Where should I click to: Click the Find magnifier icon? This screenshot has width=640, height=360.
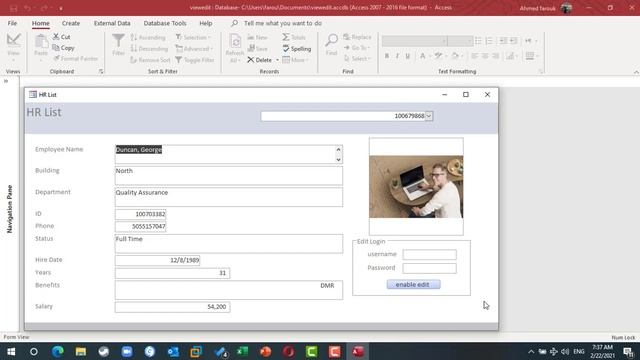pos(331,40)
